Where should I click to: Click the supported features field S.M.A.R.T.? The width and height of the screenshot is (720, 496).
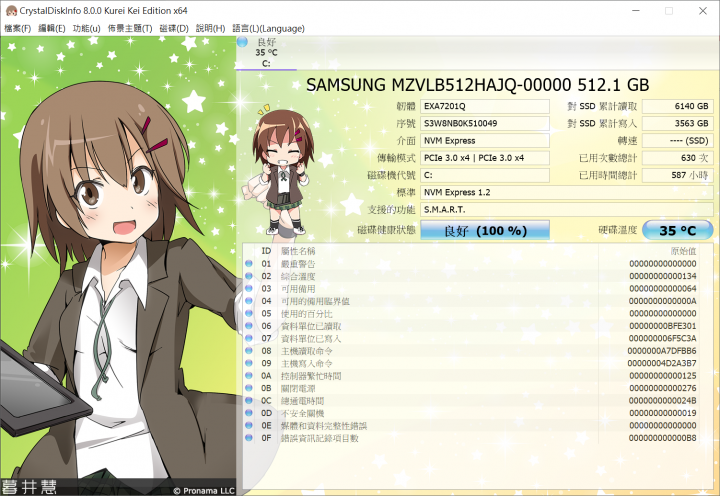tap(567, 209)
